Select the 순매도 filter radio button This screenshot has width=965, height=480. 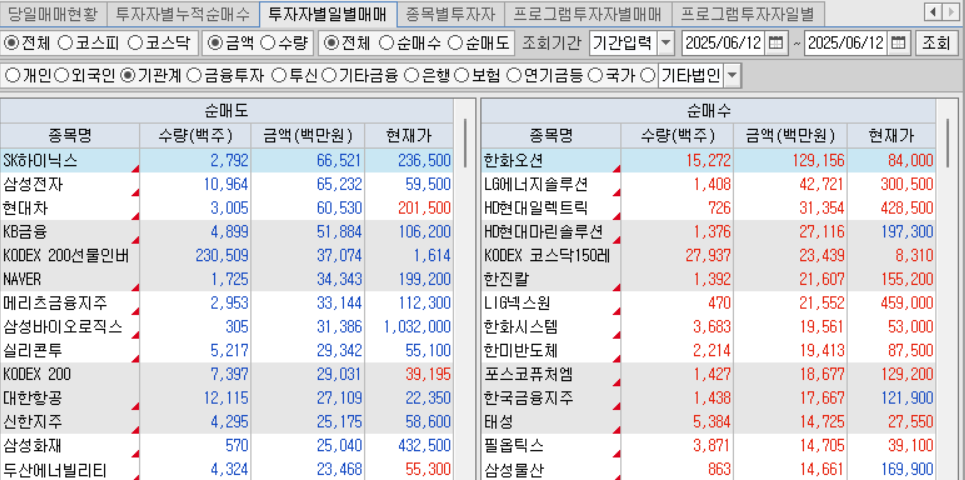[455, 43]
